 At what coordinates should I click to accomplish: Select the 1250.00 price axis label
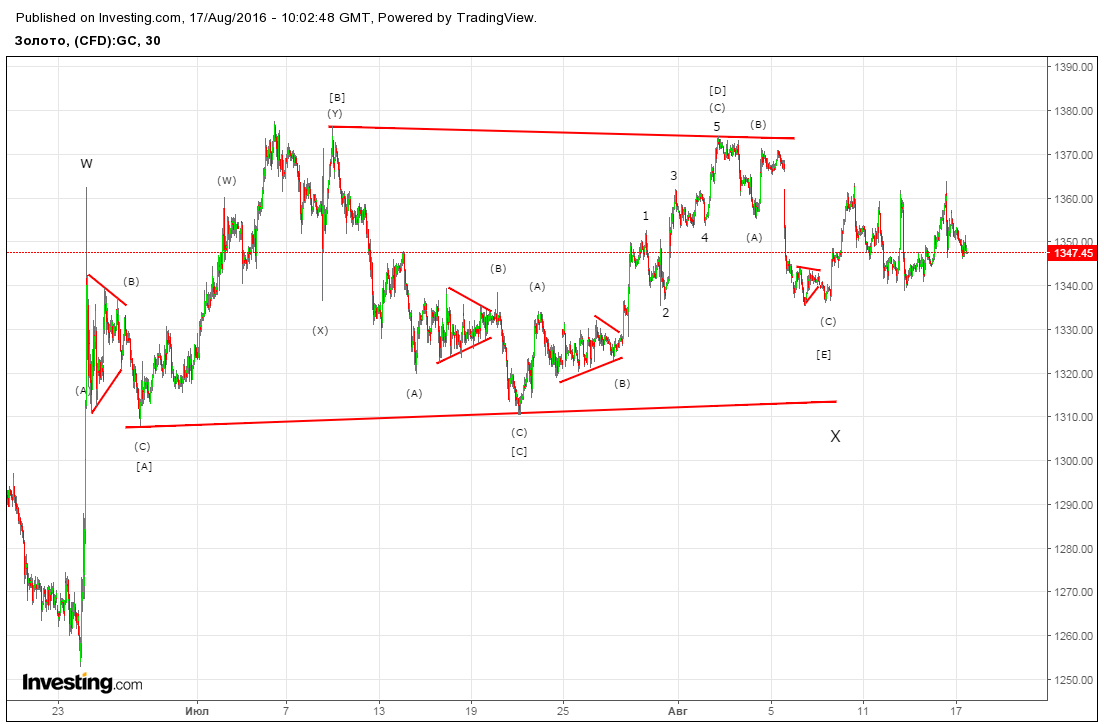(1074, 680)
